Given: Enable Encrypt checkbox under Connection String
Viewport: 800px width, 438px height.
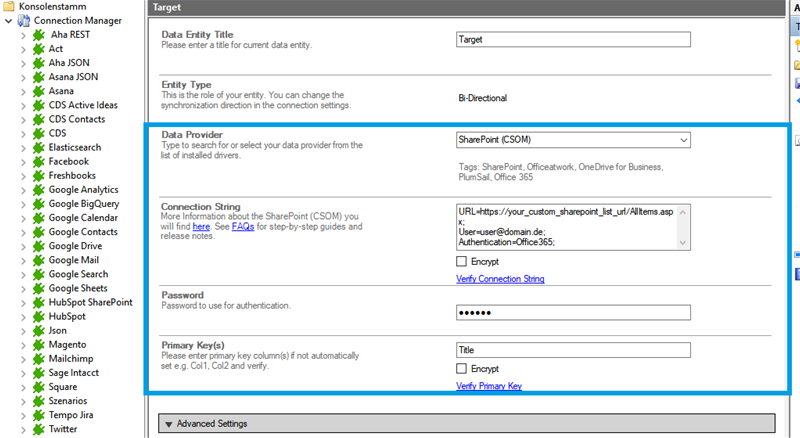Looking at the screenshot, I should pyautogui.click(x=461, y=262).
